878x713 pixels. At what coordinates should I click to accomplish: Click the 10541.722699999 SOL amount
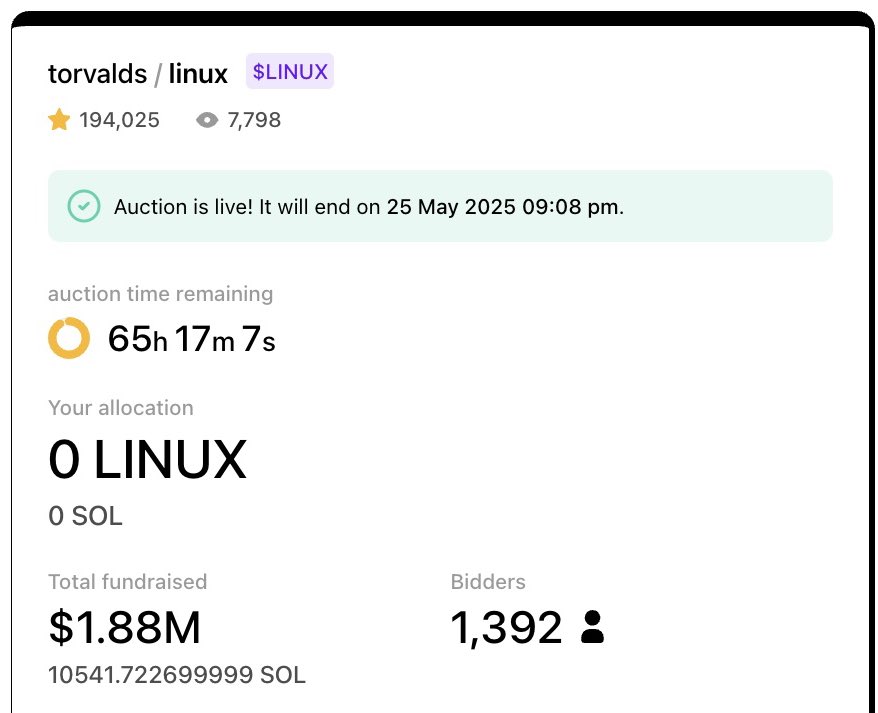click(x=177, y=675)
